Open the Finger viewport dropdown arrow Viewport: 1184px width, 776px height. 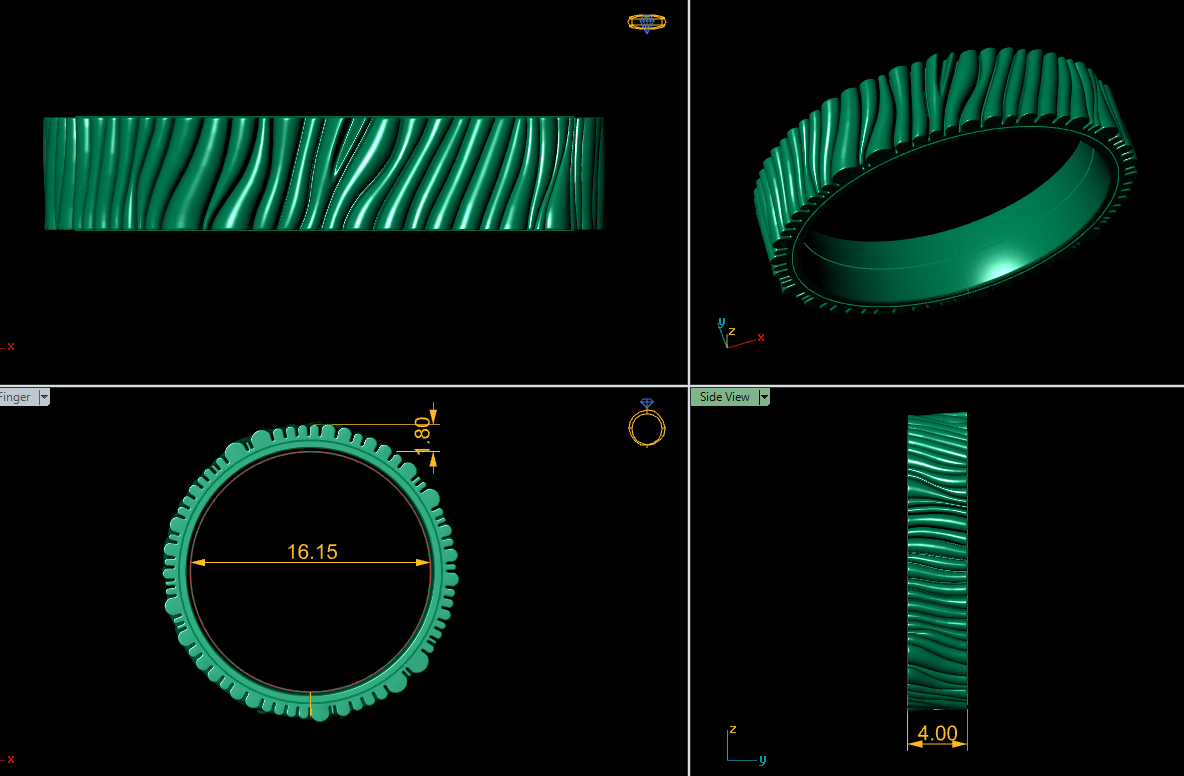44,397
